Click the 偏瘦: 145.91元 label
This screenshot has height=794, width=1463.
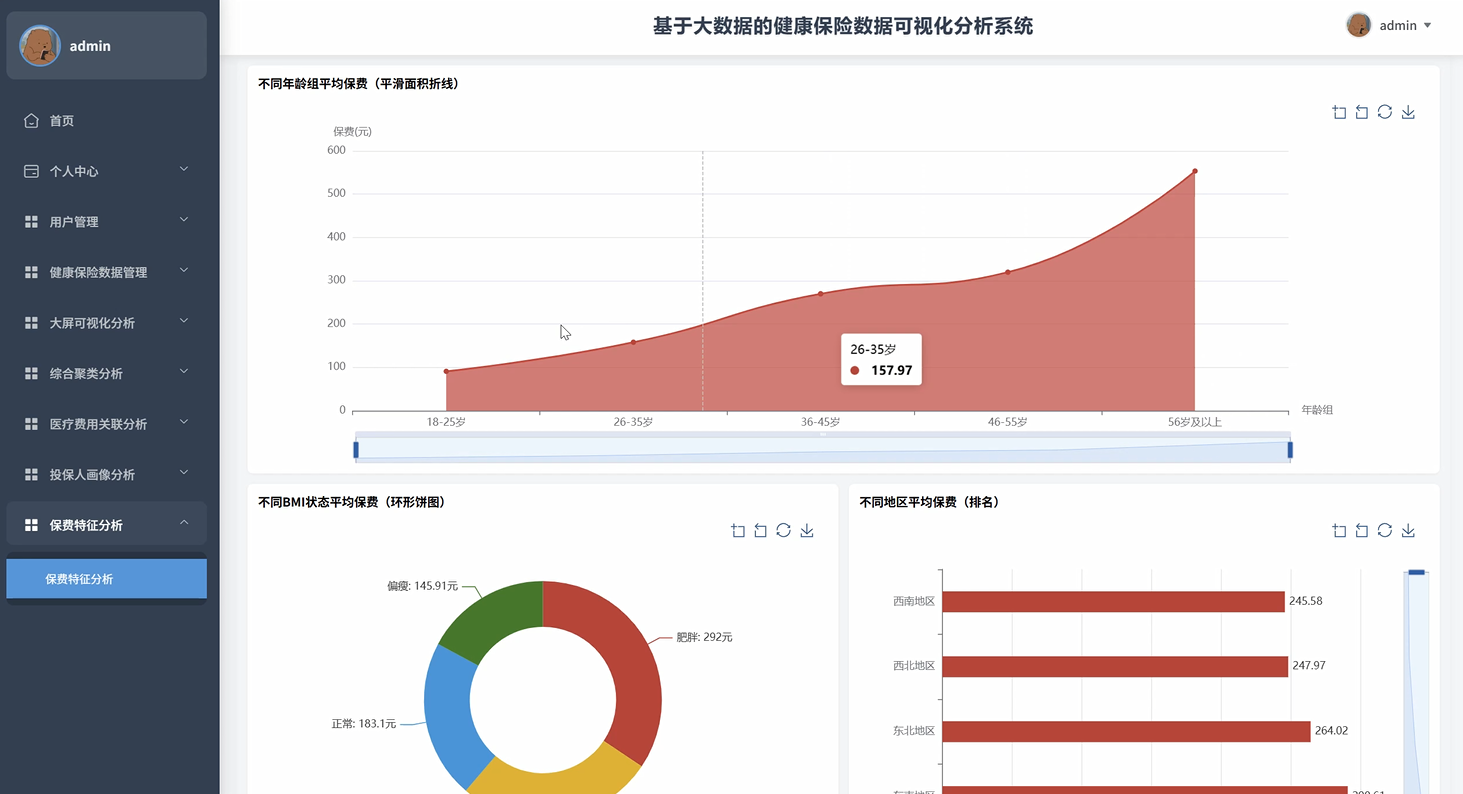click(x=422, y=586)
